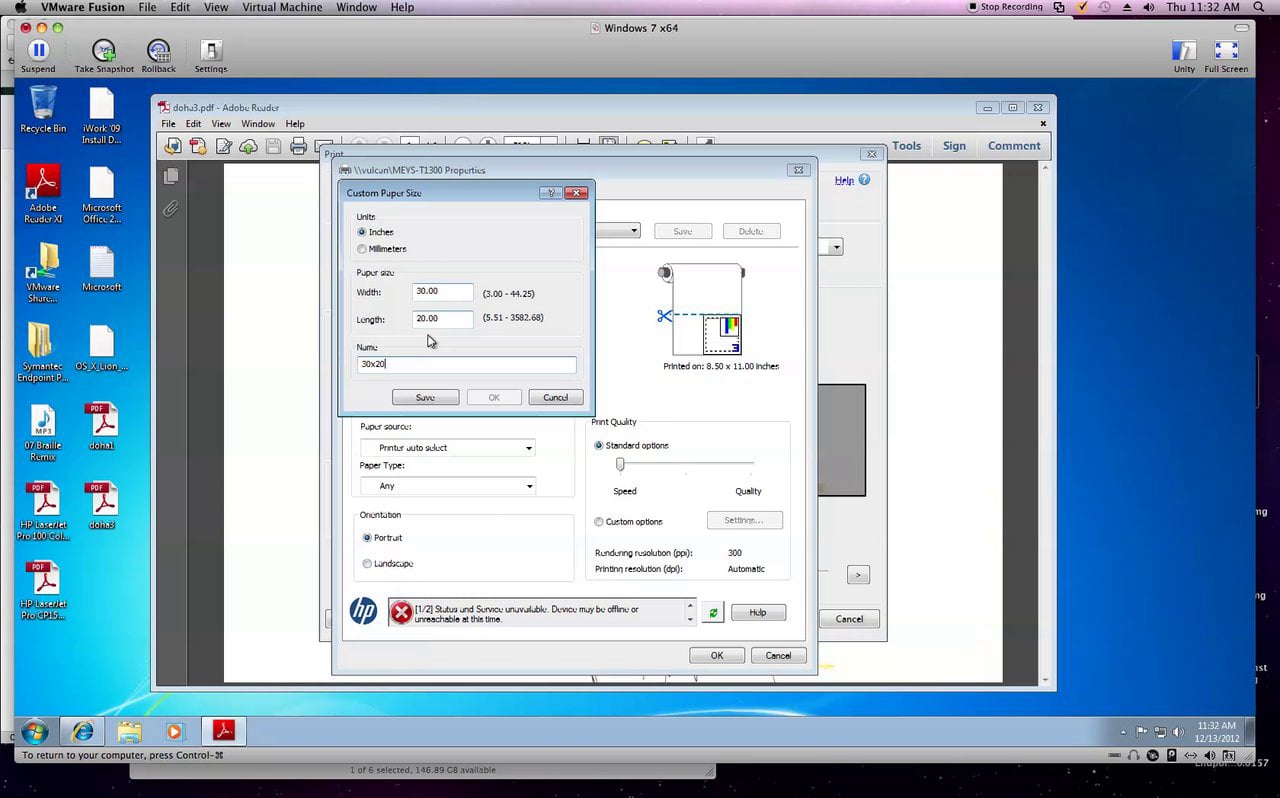Viewport: 1280px width, 798px height.
Task: Take a snapshot using the VMware toolbar
Action: pyautogui.click(x=104, y=50)
